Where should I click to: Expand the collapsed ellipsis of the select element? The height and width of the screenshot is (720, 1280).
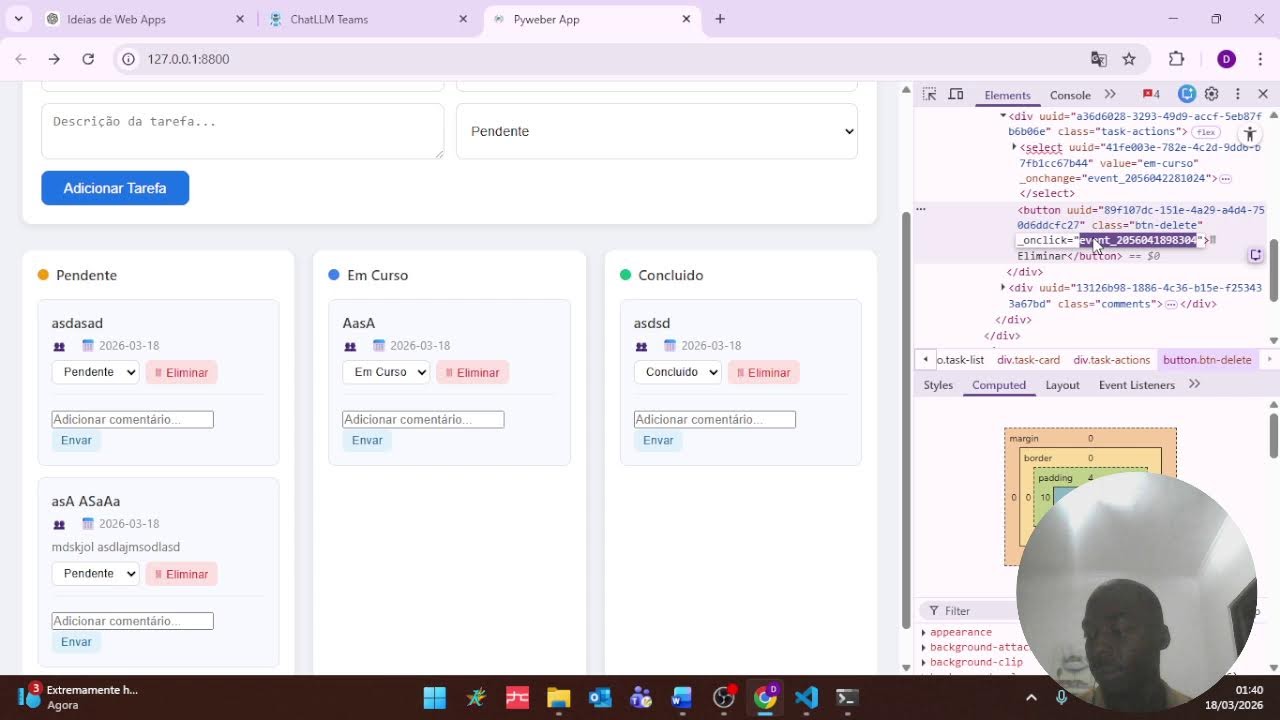click(x=1225, y=179)
